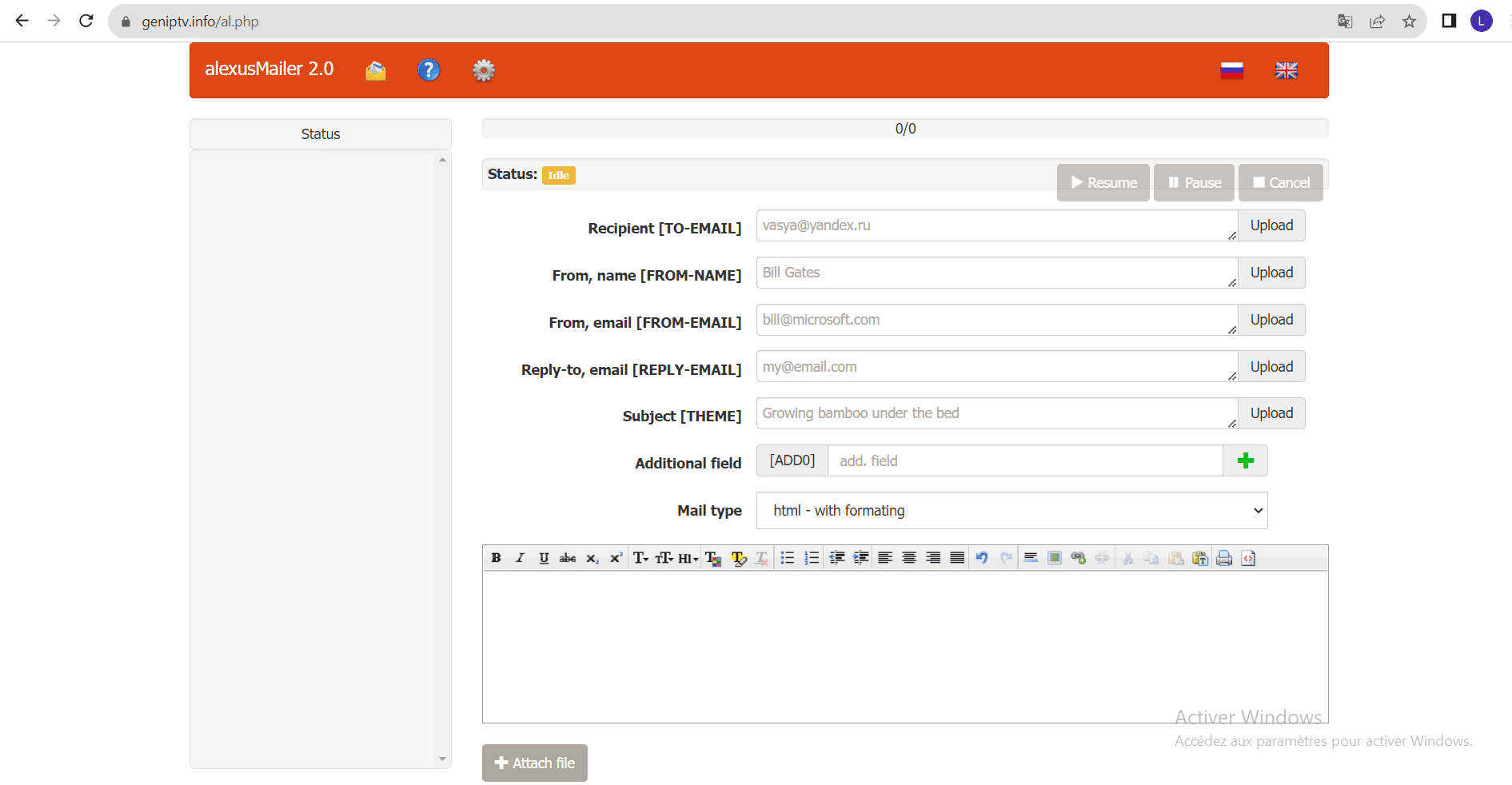Open the font size dropdown in toolbar
Image resolution: width=1512 pixels, height=785 pixels.
664,558
